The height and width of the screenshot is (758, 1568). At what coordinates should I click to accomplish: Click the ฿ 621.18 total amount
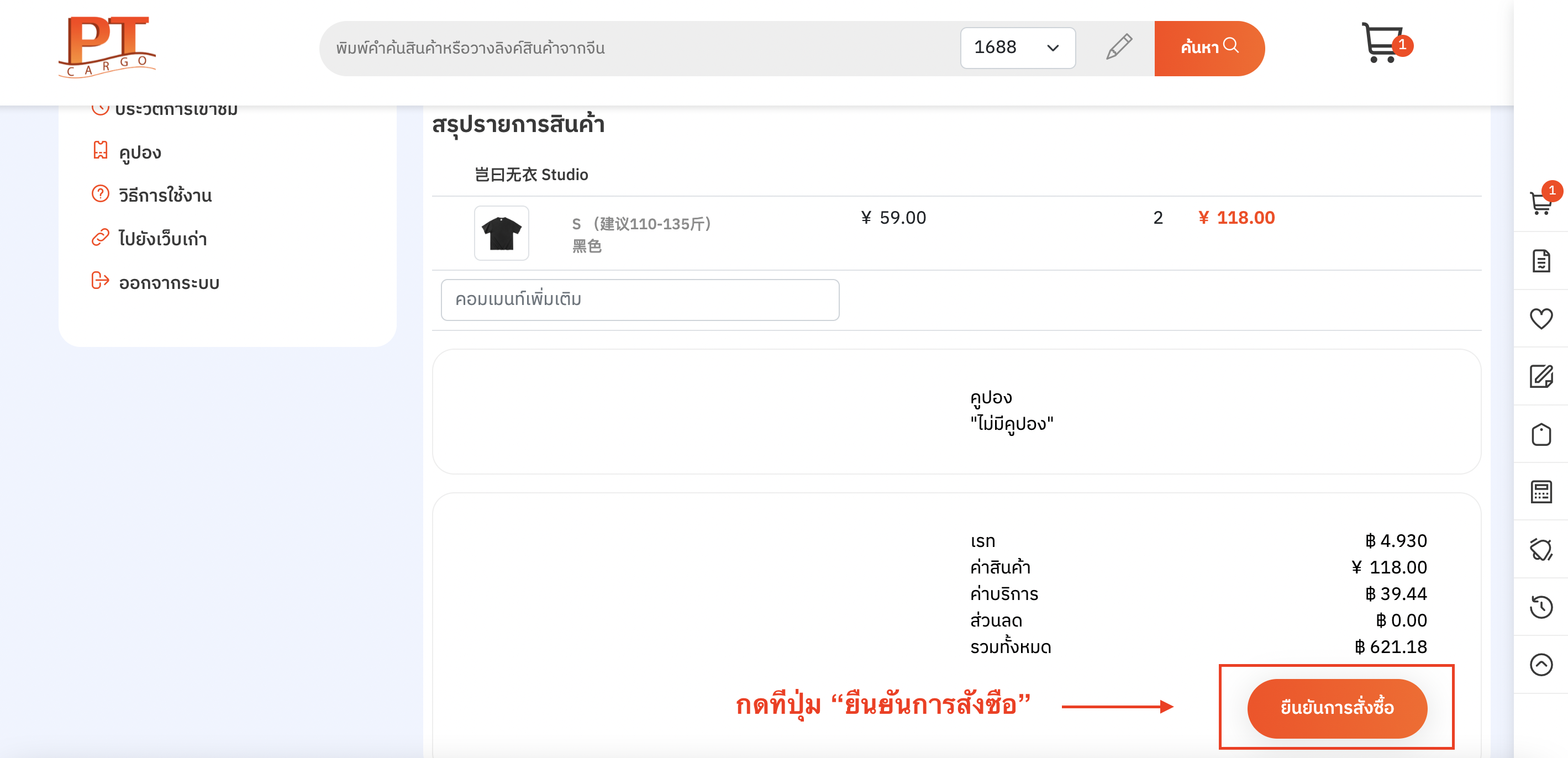(1391, 646)
